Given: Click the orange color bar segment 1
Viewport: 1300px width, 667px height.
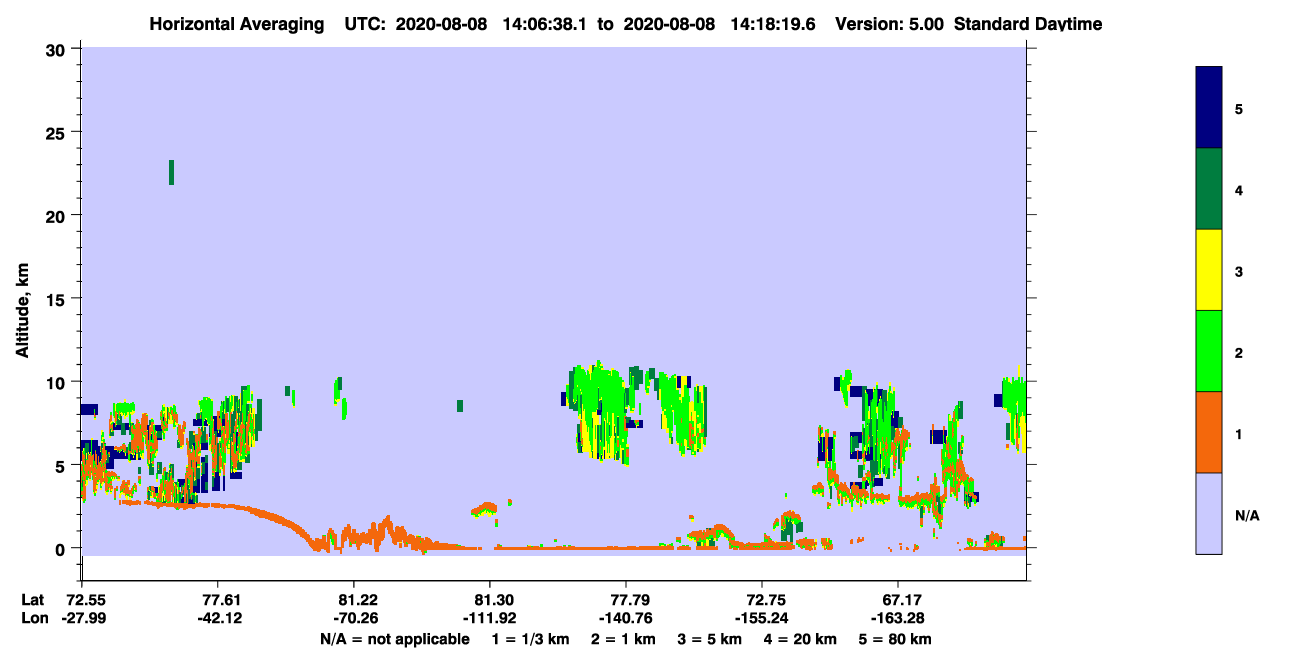Looking at the screenshot, I should [x=1209, y=432].
